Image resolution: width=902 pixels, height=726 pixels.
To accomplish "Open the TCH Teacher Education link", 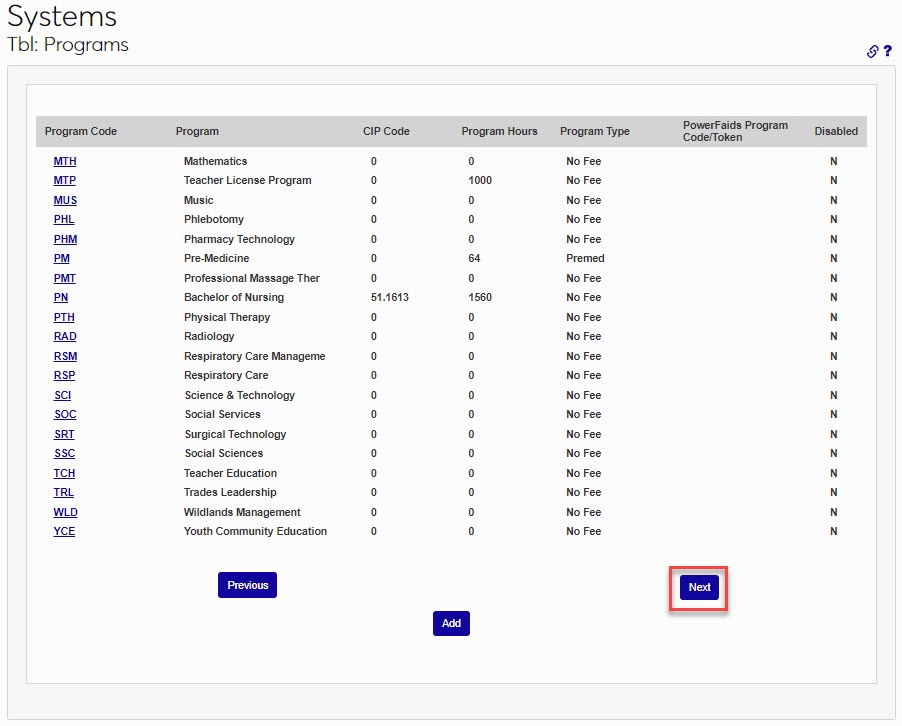I will pyautogui.click(x=64, y=473).
